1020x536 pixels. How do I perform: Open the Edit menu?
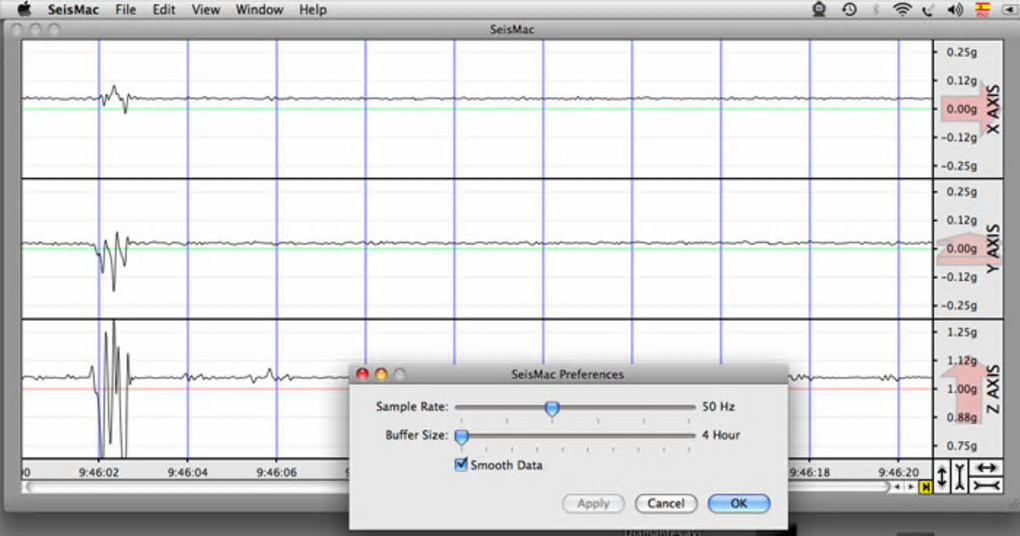coord(164,10)
